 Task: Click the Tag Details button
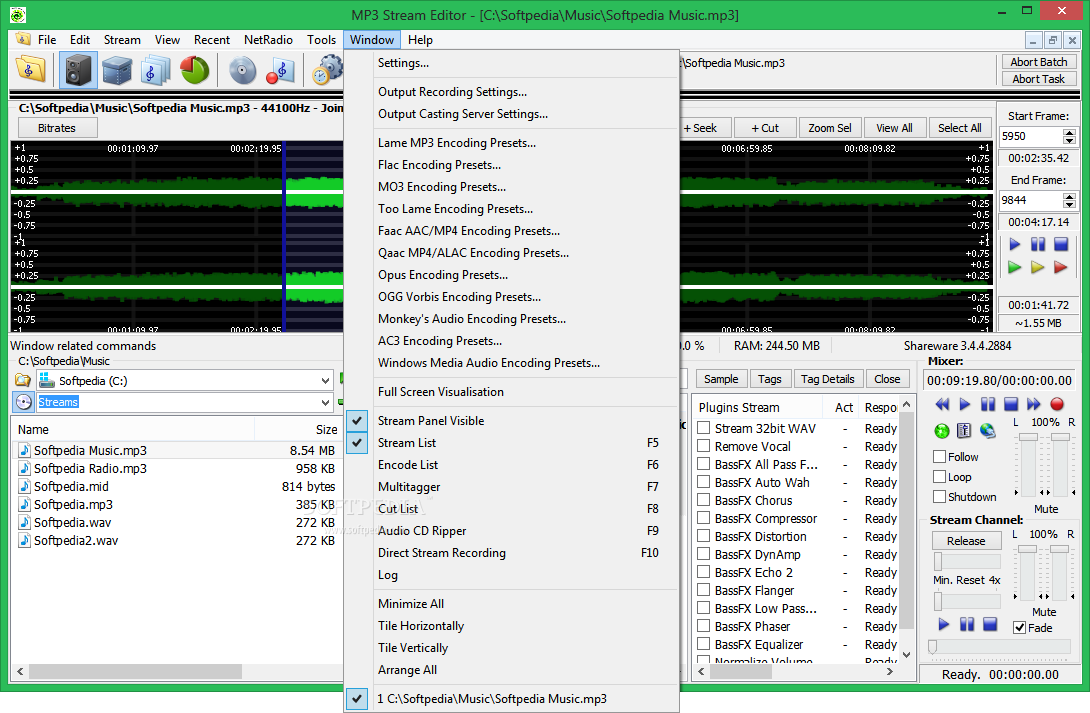(827, 379)
